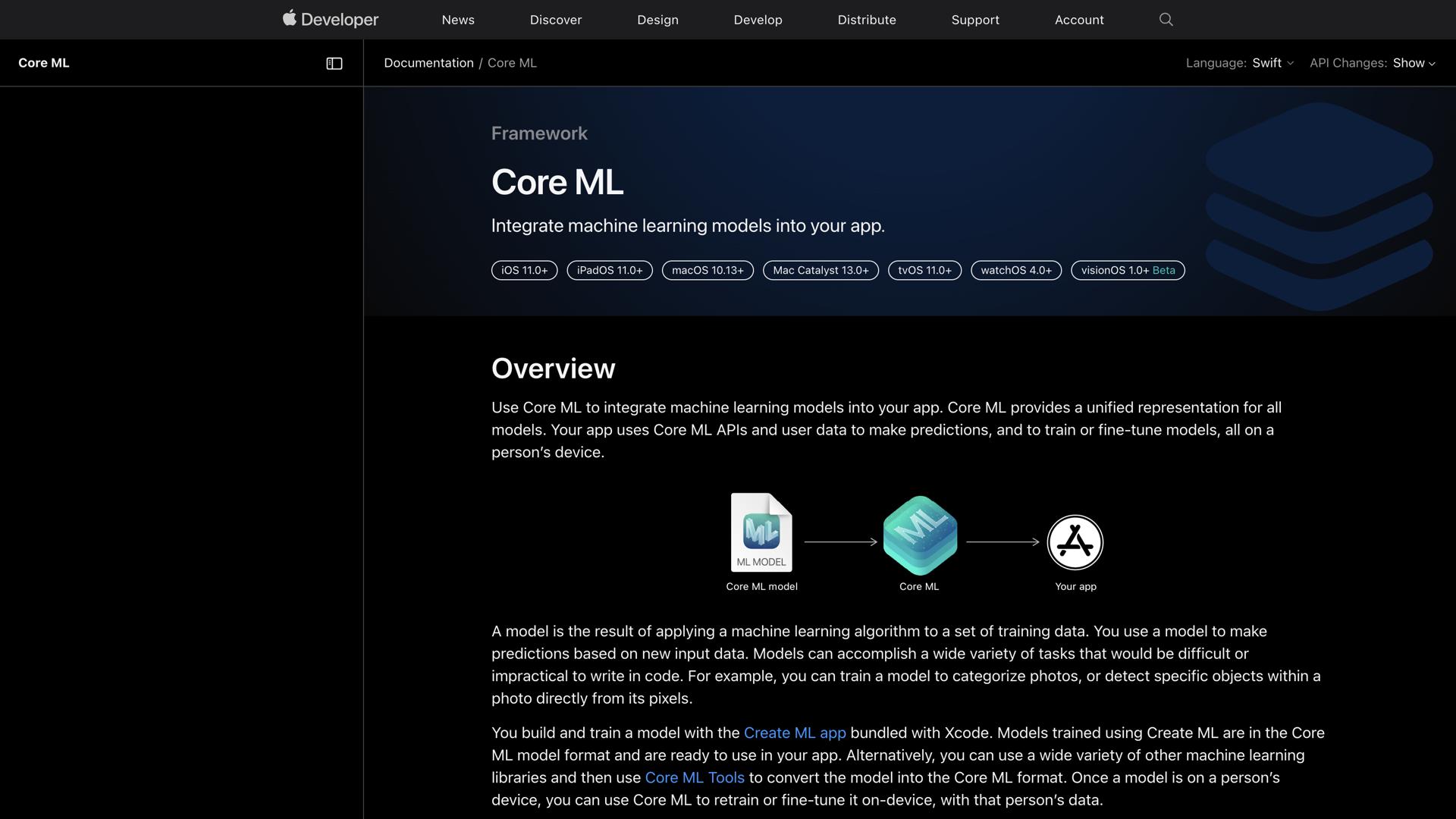
Task: Select the iOS 11.0+ platform badge
Action: [524, 270]
